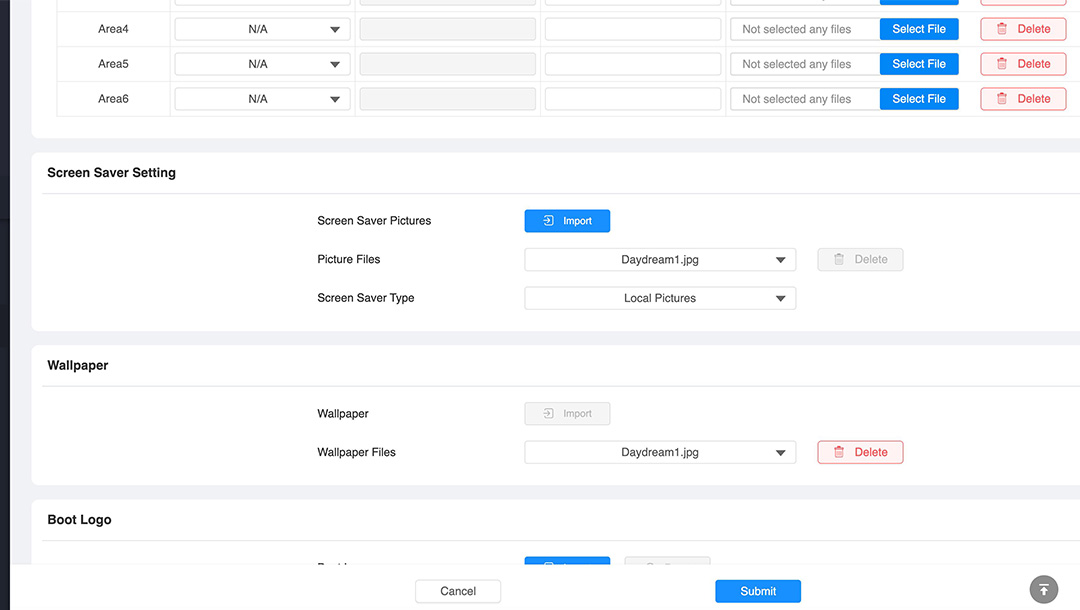Change Screen Saver Type from Local Pictures
The width and height of the screenshot is (1080, 610).
pos(660,298)
